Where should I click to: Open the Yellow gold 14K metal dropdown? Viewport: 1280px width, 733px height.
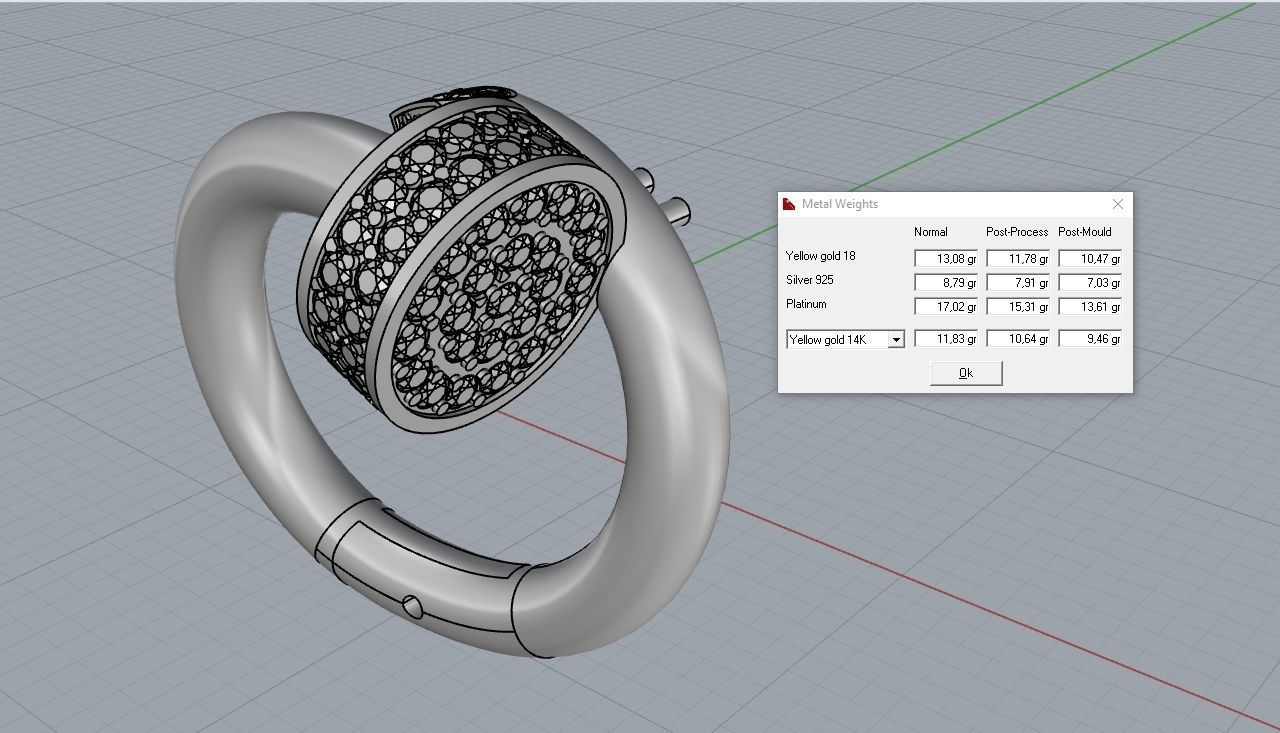[x=896, y=340]
